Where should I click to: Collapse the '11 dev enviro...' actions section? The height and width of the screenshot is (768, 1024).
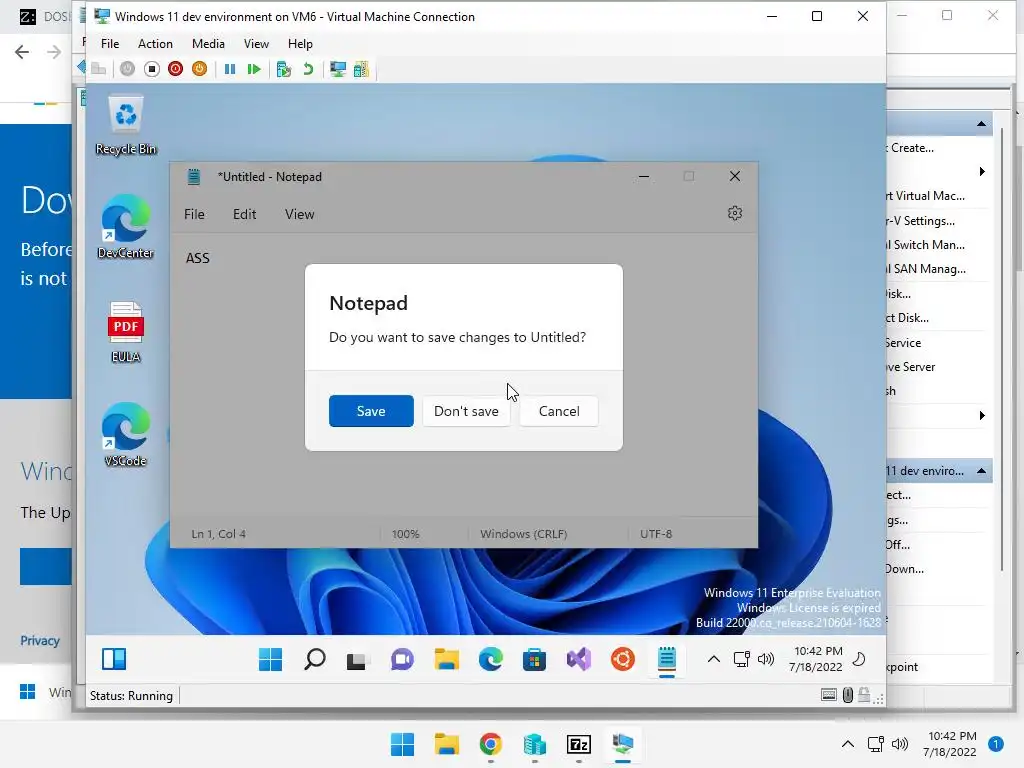981,471
